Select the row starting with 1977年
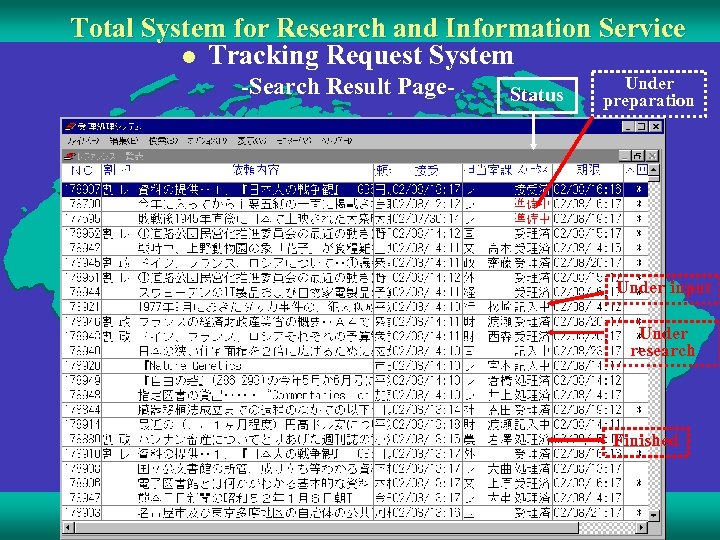720x540 pixels. coord(355,307)
